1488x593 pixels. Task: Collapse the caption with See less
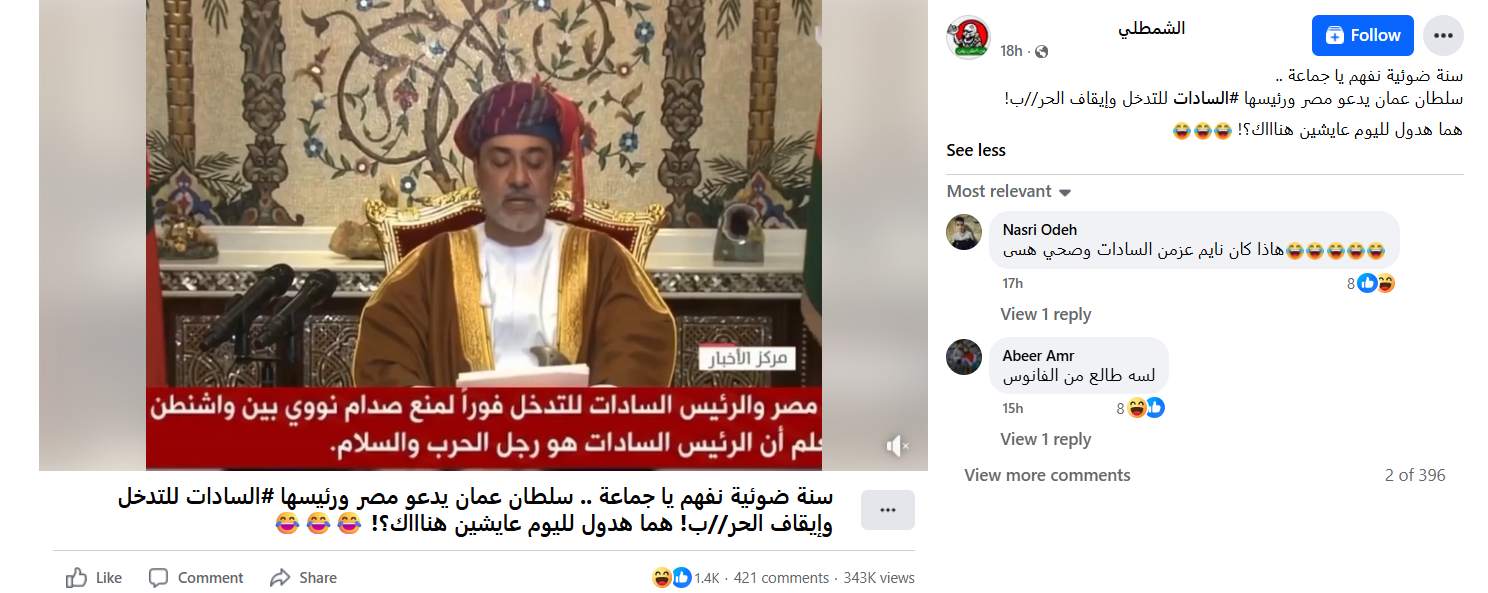(x=976, y=150)
